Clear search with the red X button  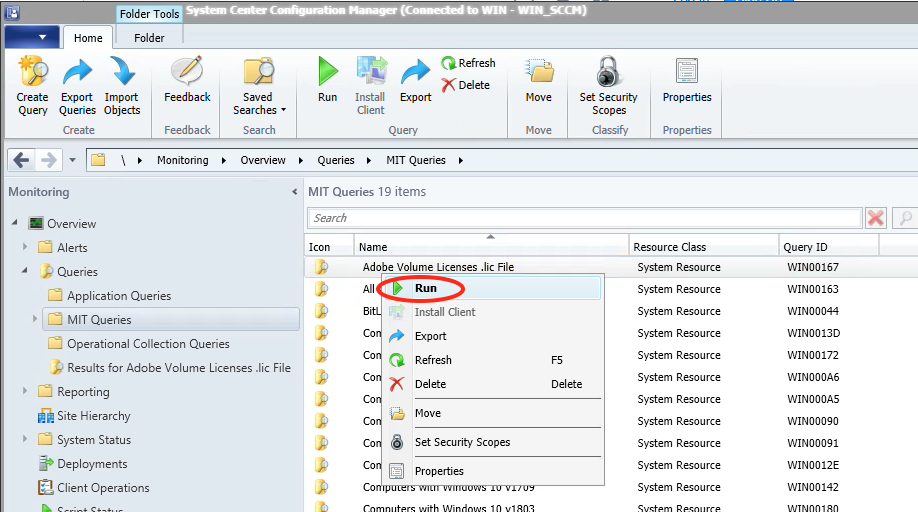coord(876,218)
